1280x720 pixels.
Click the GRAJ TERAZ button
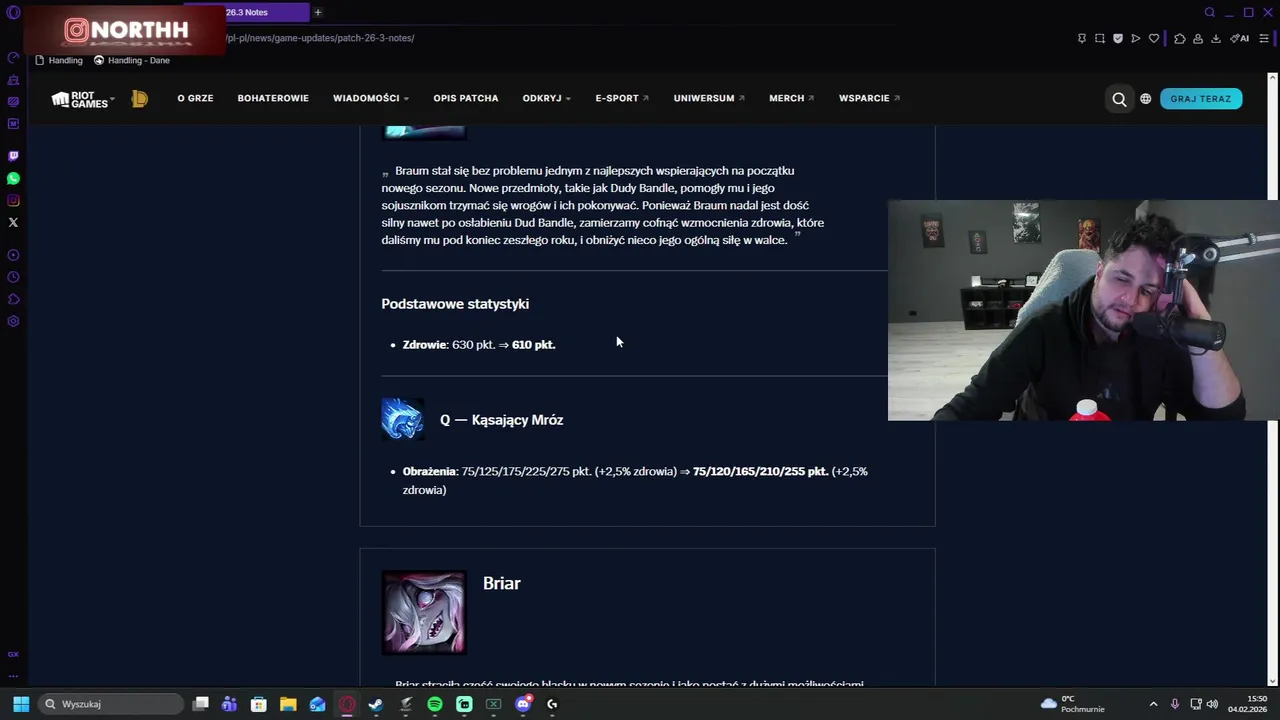coord(1201,99)
